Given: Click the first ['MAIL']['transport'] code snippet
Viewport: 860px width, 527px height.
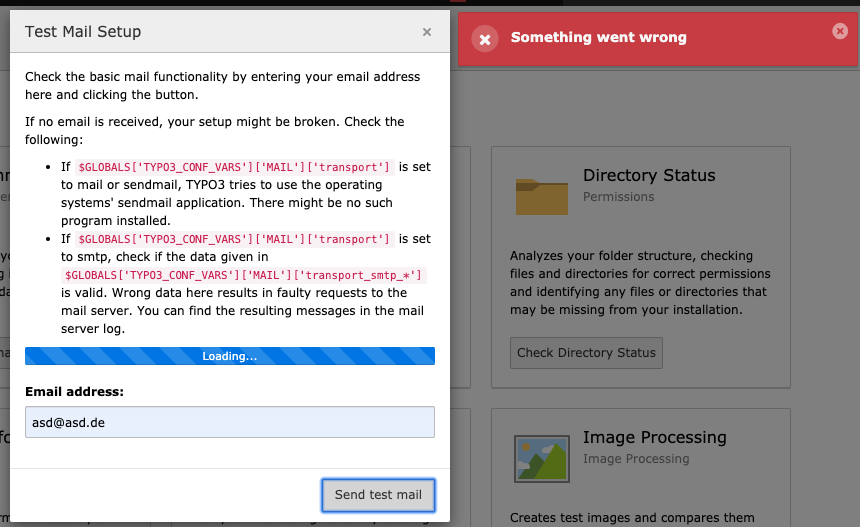Looking at the screenshot, I should click(x=234, y=167).
